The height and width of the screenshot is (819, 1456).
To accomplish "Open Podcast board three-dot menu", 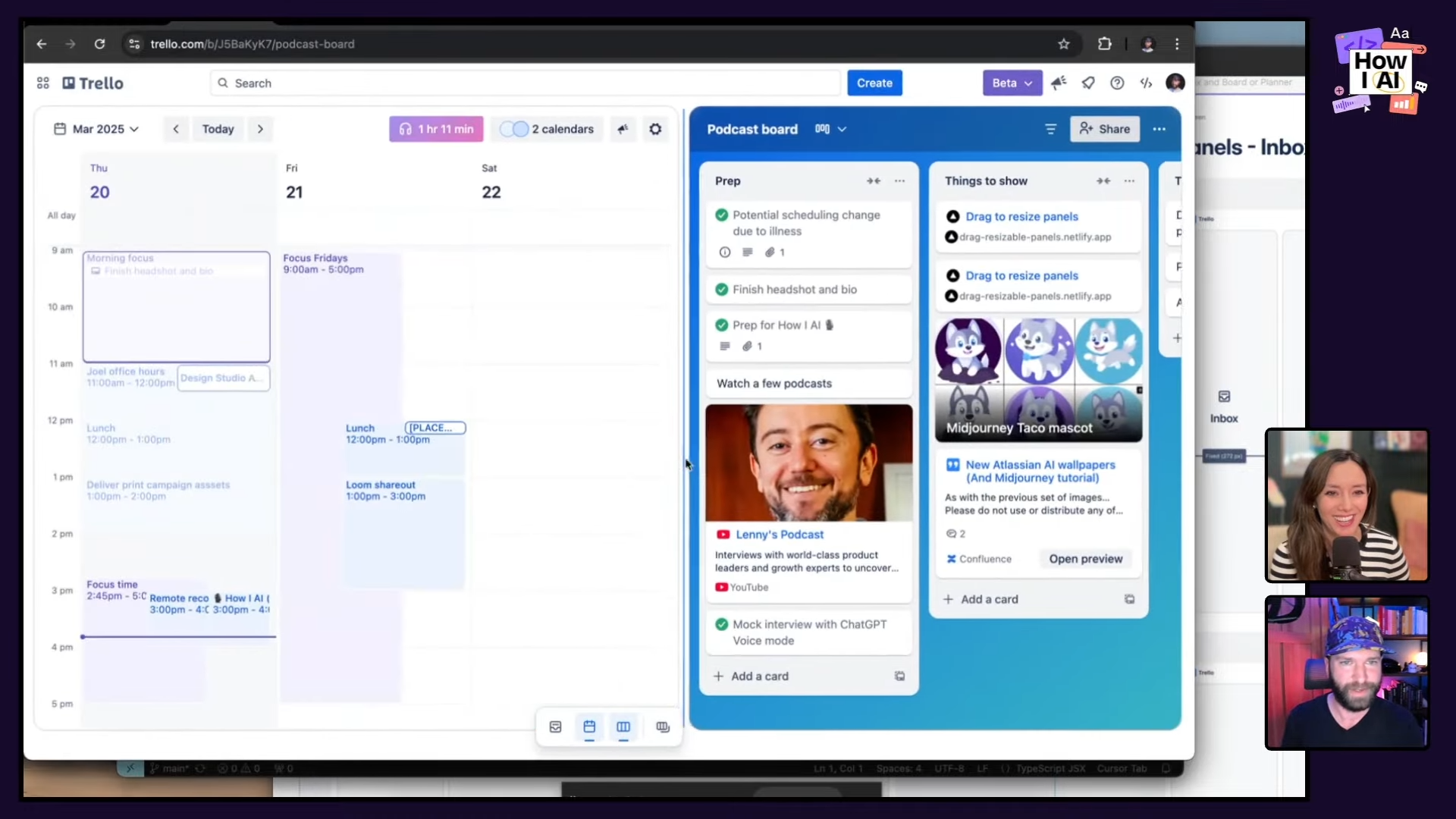I will pos(1159,129).
